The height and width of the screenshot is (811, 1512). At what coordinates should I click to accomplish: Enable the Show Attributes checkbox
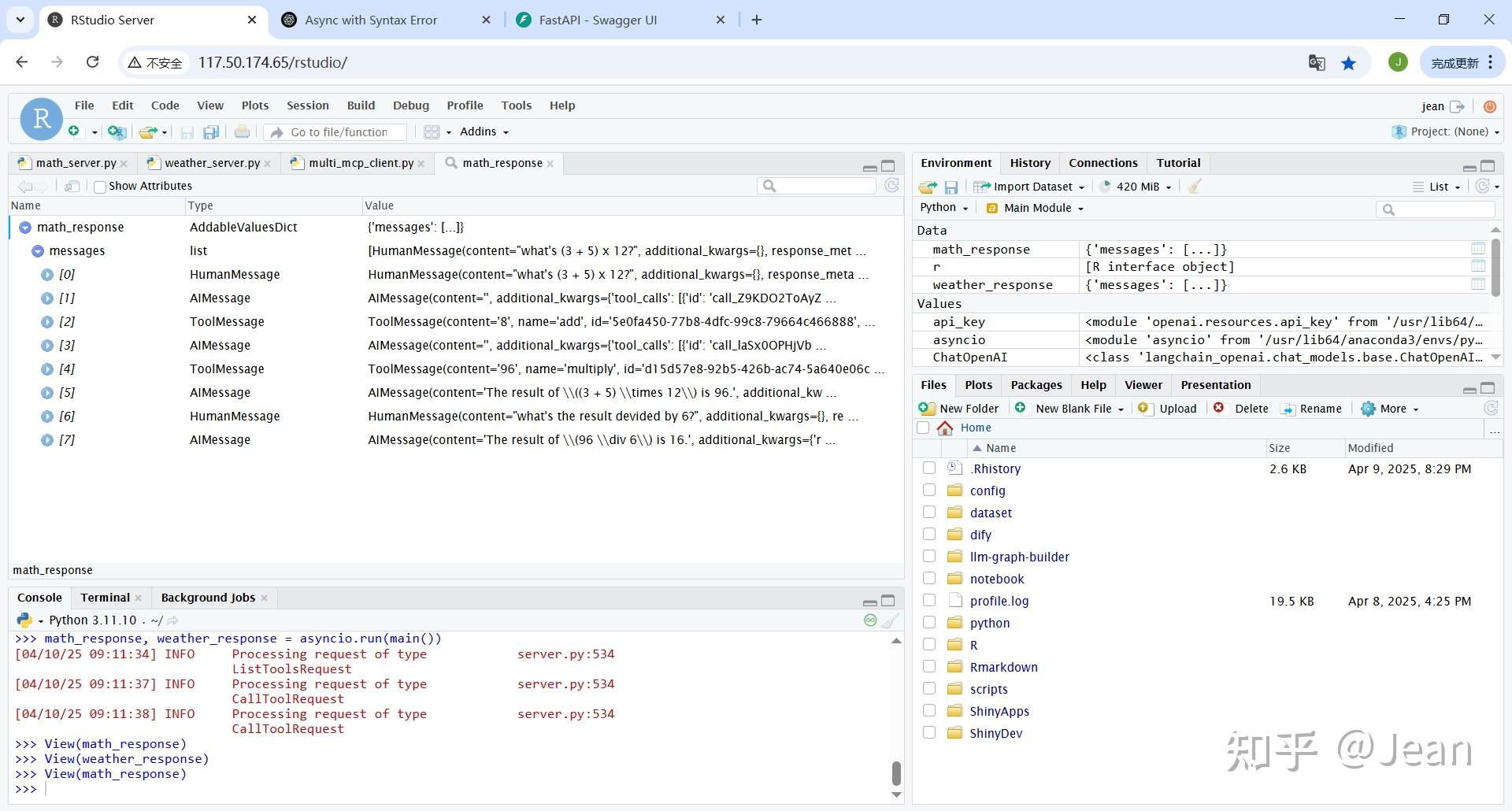100,187
